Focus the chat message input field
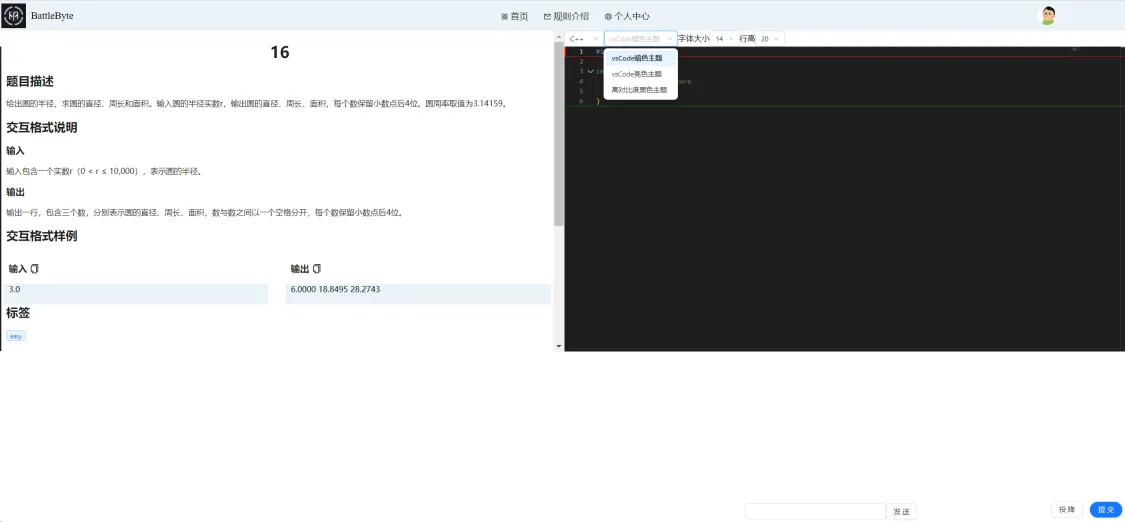1125x522 pixels. pos(814,511)
